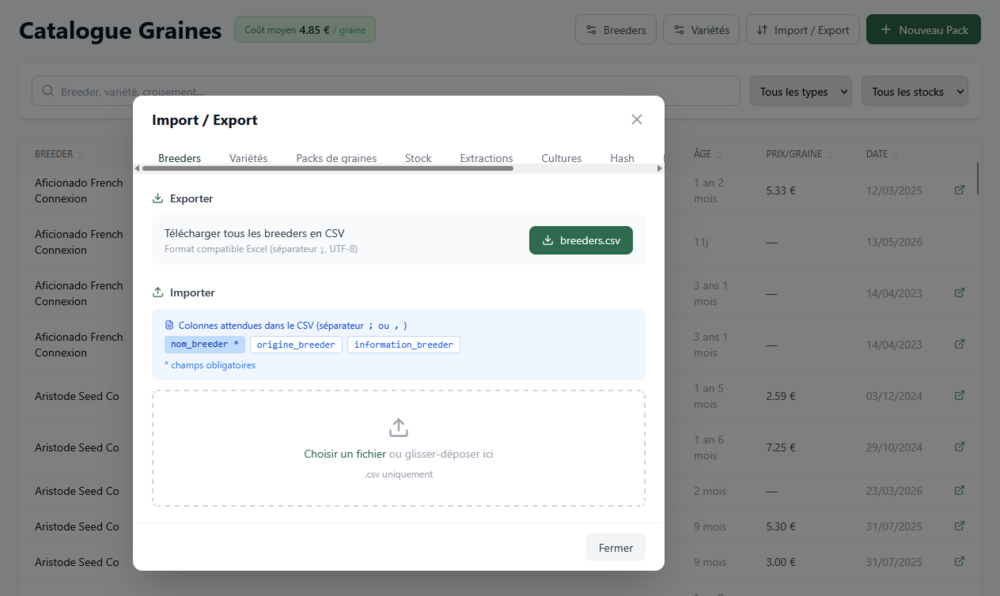Open the Hash tab
Viewport: 1000px width, 596px height.
tap(622, 157)
